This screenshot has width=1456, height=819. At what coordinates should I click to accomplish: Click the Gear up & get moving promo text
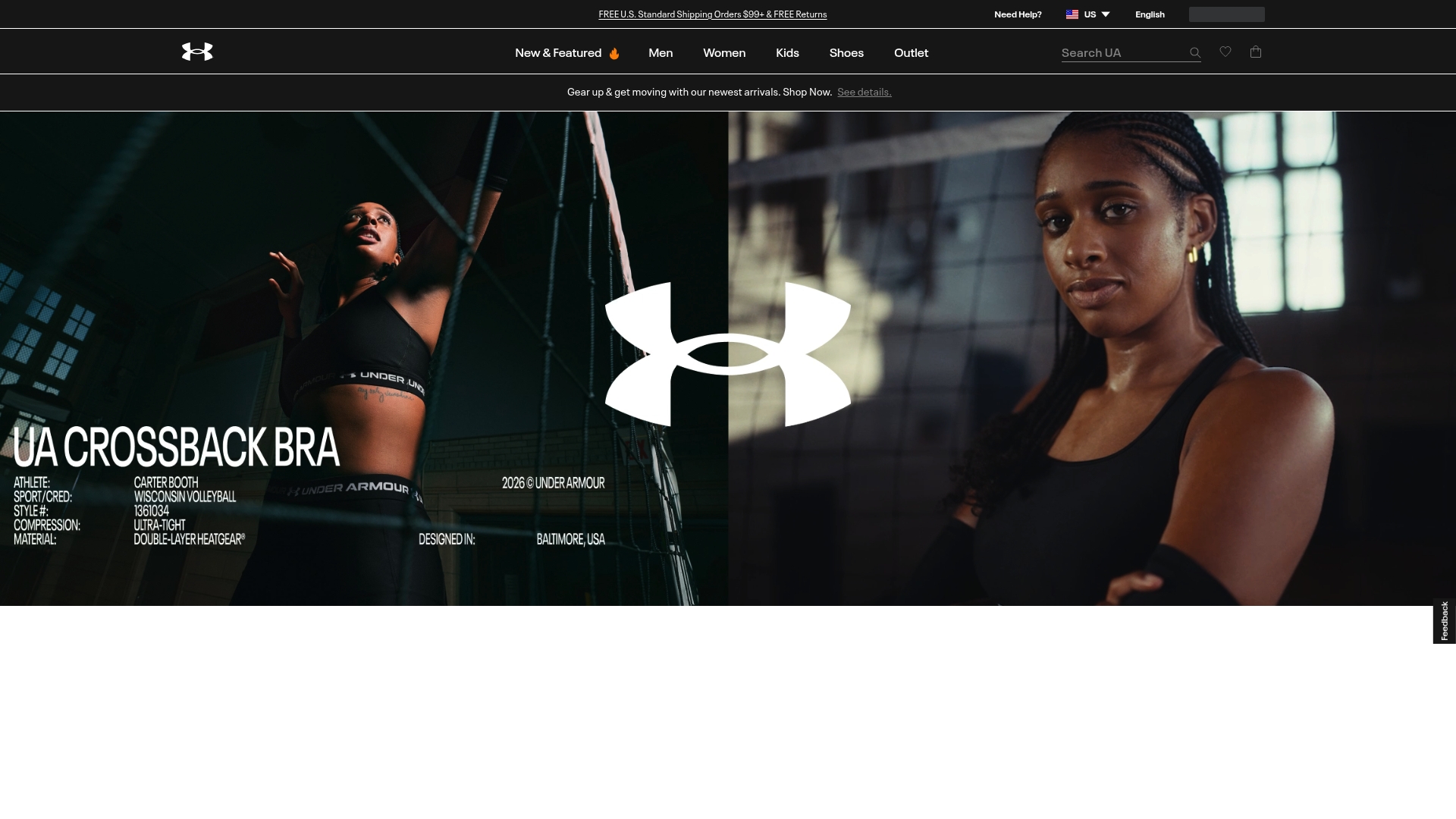699,92
